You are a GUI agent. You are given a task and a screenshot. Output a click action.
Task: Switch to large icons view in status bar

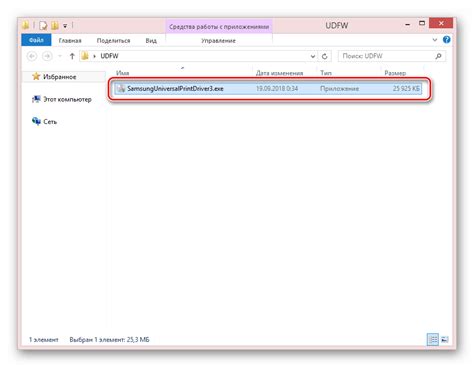click(445, 340)
